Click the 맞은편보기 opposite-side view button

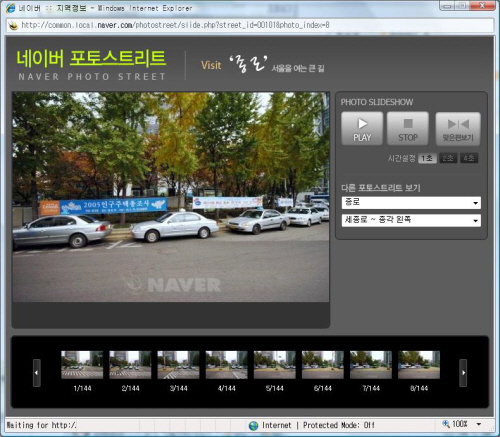458,129
